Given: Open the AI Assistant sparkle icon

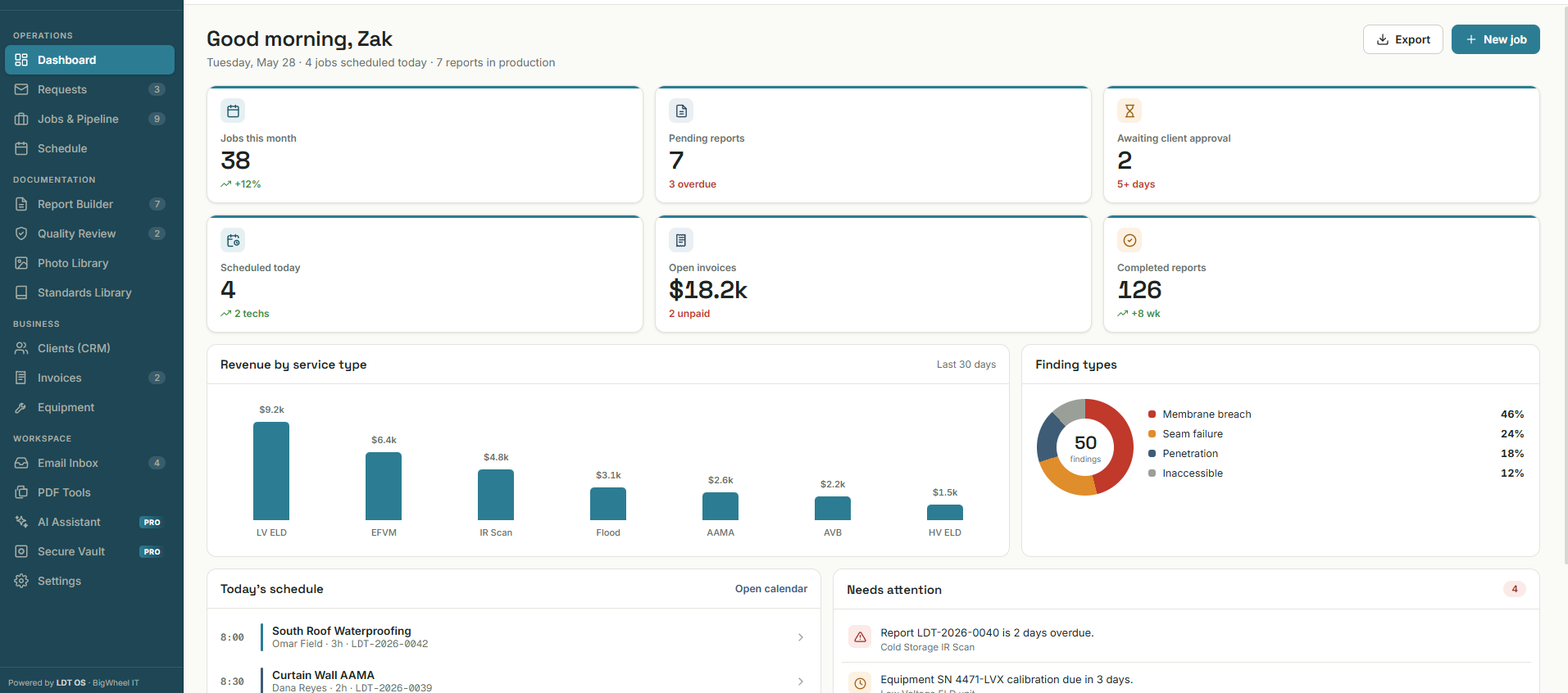Looking at the screenshot, I should click(x=21, y=522).
